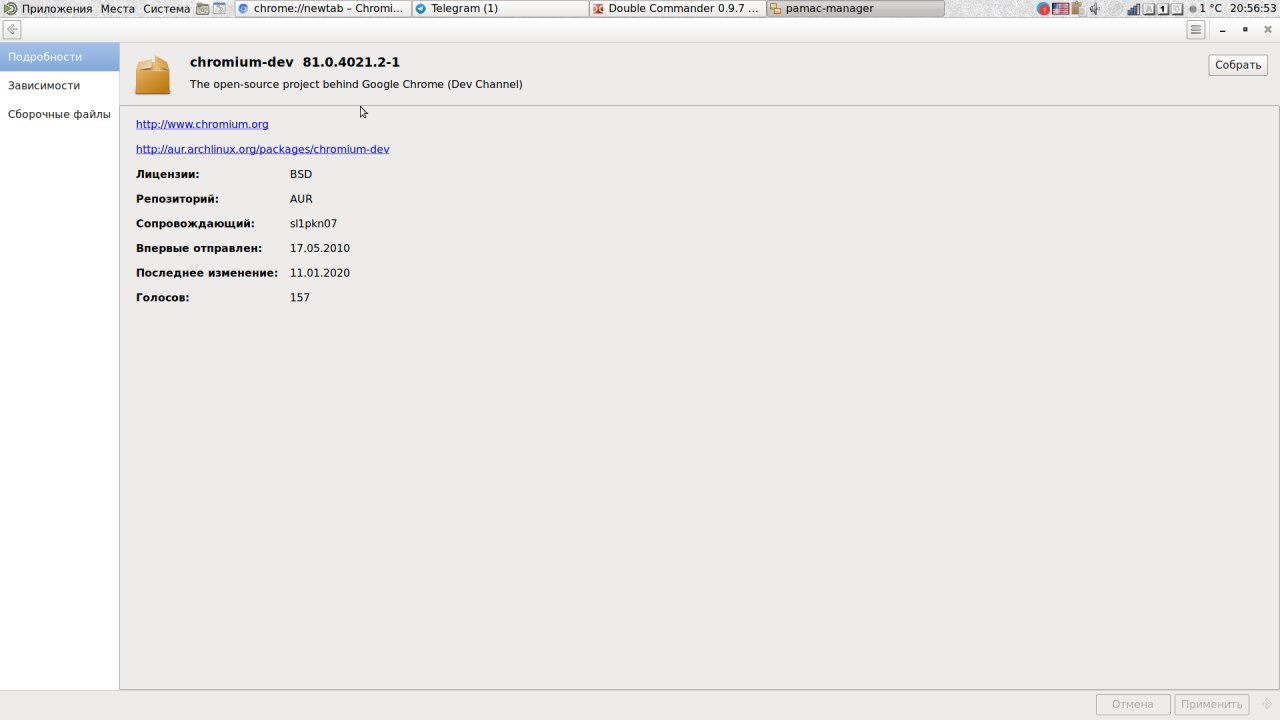The height and width of the screenshot is (720, 1280).
Task: Click the license value BSD
Action: pos(301,174)
